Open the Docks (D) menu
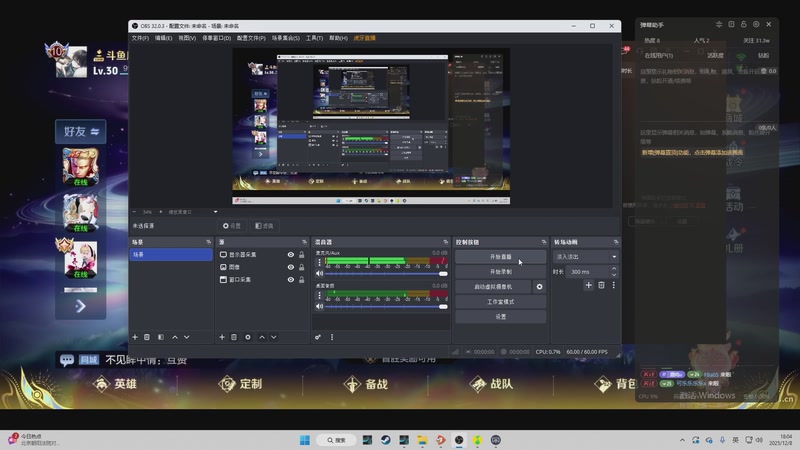Image resolution: width=800 pixels, height=450 pixels. [x=216, y=38]
